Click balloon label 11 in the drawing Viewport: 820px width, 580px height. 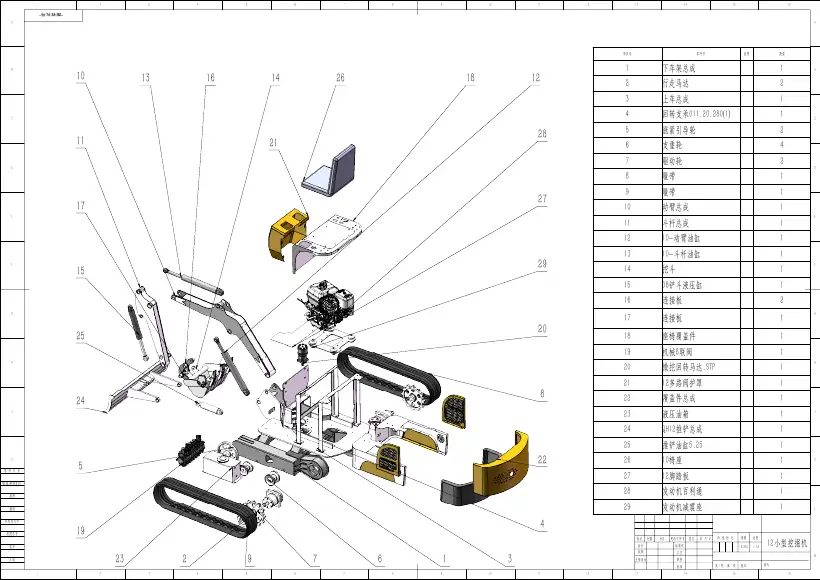pos(81,141)
